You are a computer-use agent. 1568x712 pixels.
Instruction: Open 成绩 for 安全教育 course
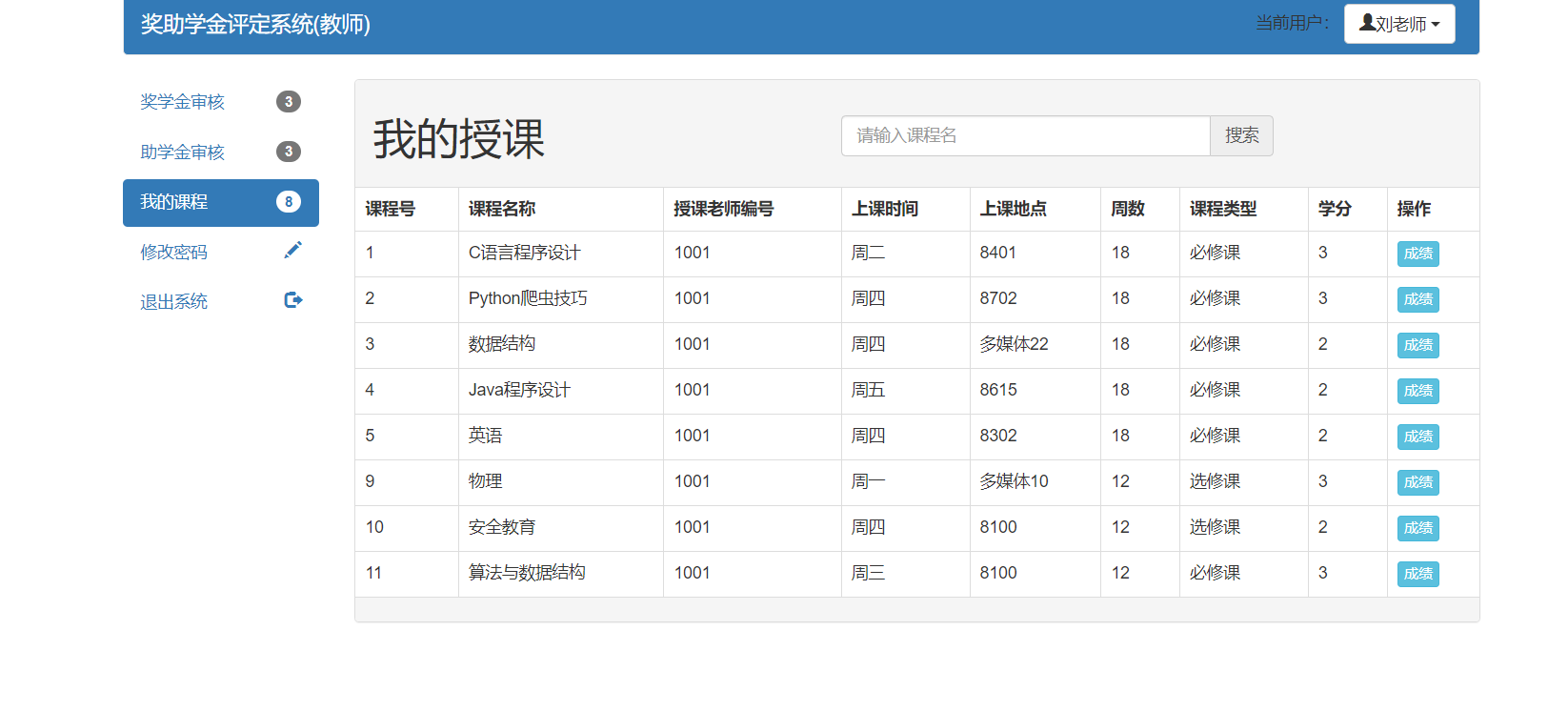tap(1417, 528)
